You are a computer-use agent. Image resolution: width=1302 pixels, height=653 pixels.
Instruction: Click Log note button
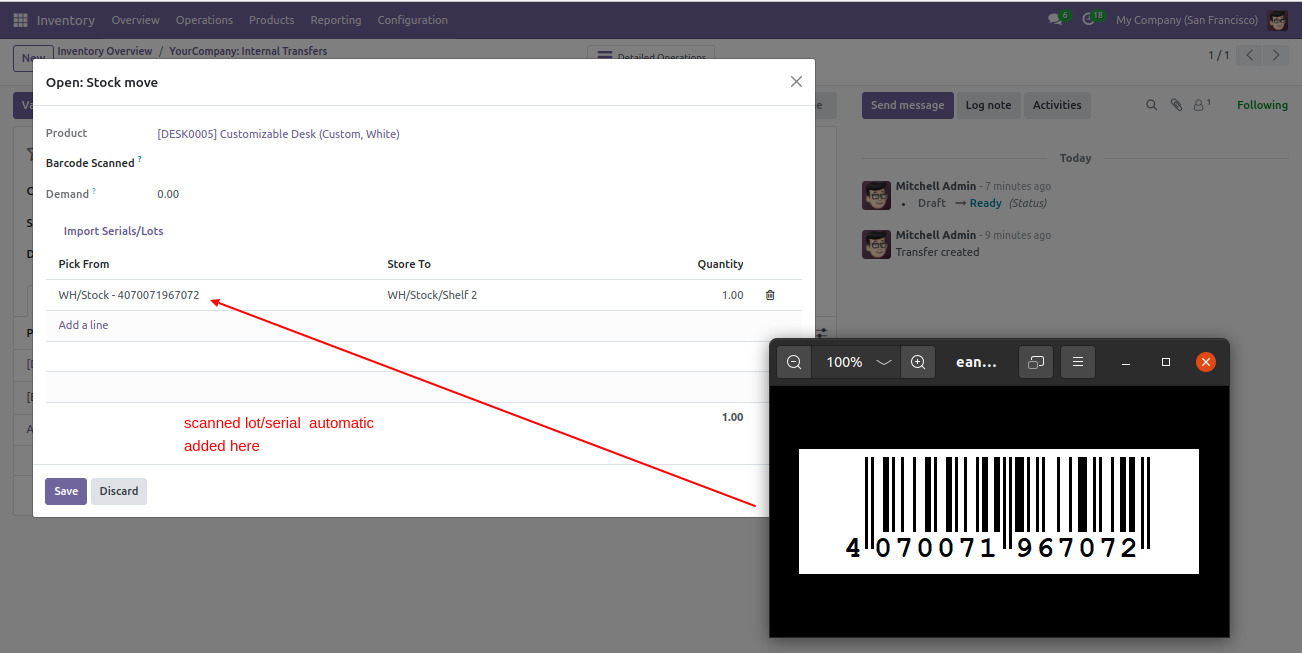click(988, 105)
